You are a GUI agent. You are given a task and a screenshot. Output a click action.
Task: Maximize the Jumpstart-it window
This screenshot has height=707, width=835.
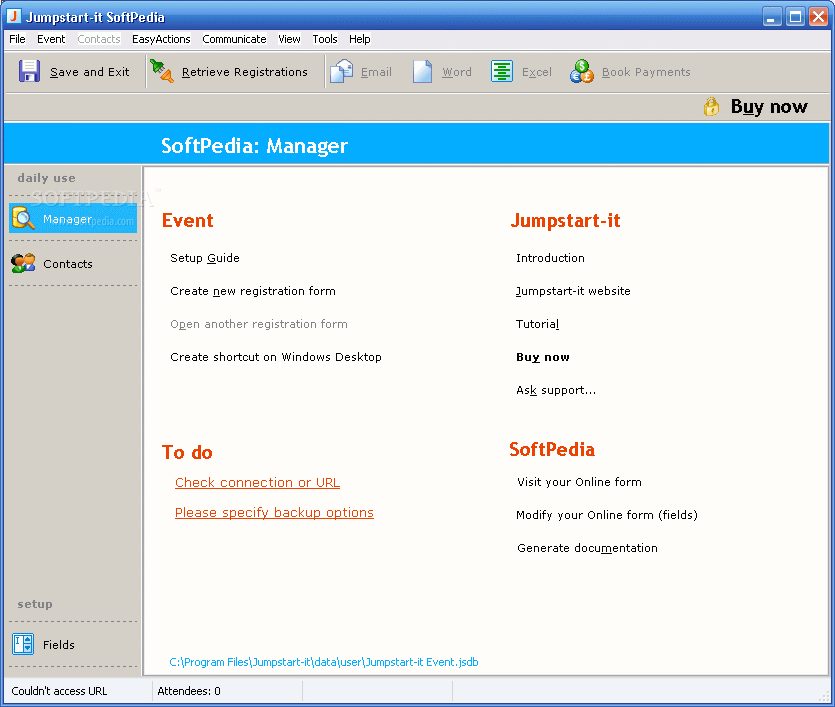795,17
